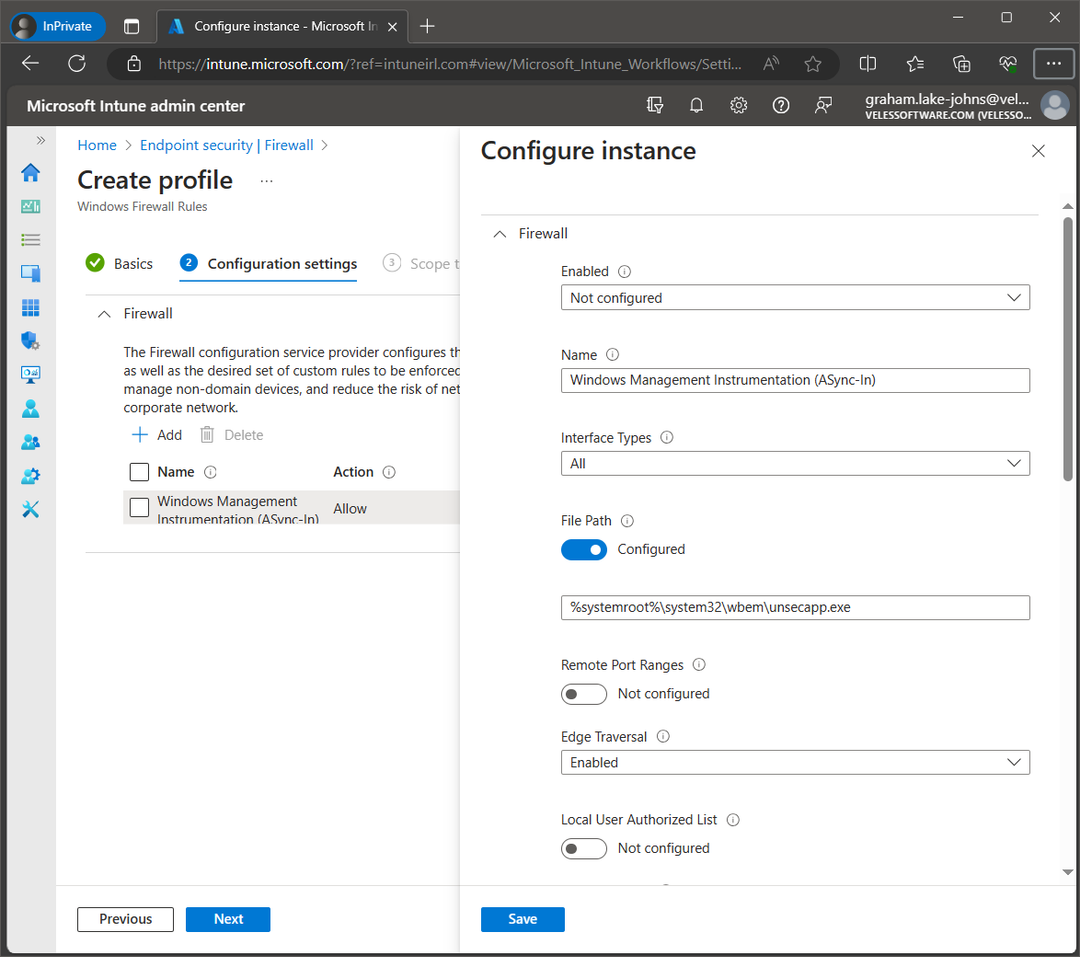Open a new browser tab
Image resolution: width=1080 pixels, height=957 pixels.
(x=427, y=26)
